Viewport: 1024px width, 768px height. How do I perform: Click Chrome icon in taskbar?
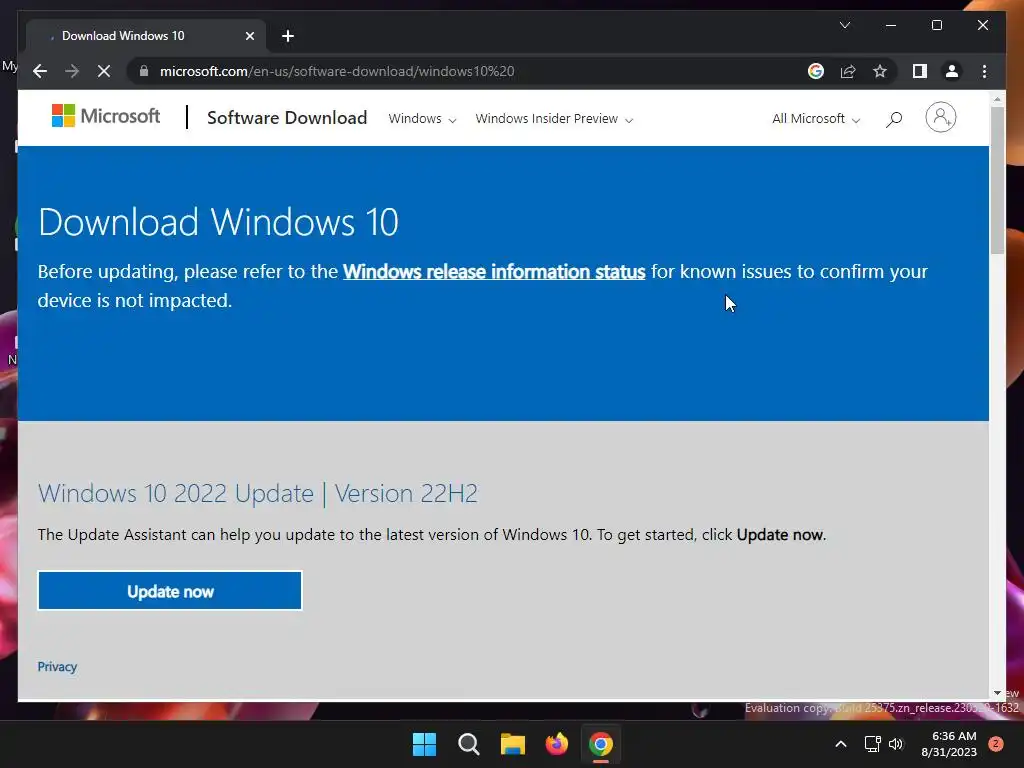pos(601,744)
